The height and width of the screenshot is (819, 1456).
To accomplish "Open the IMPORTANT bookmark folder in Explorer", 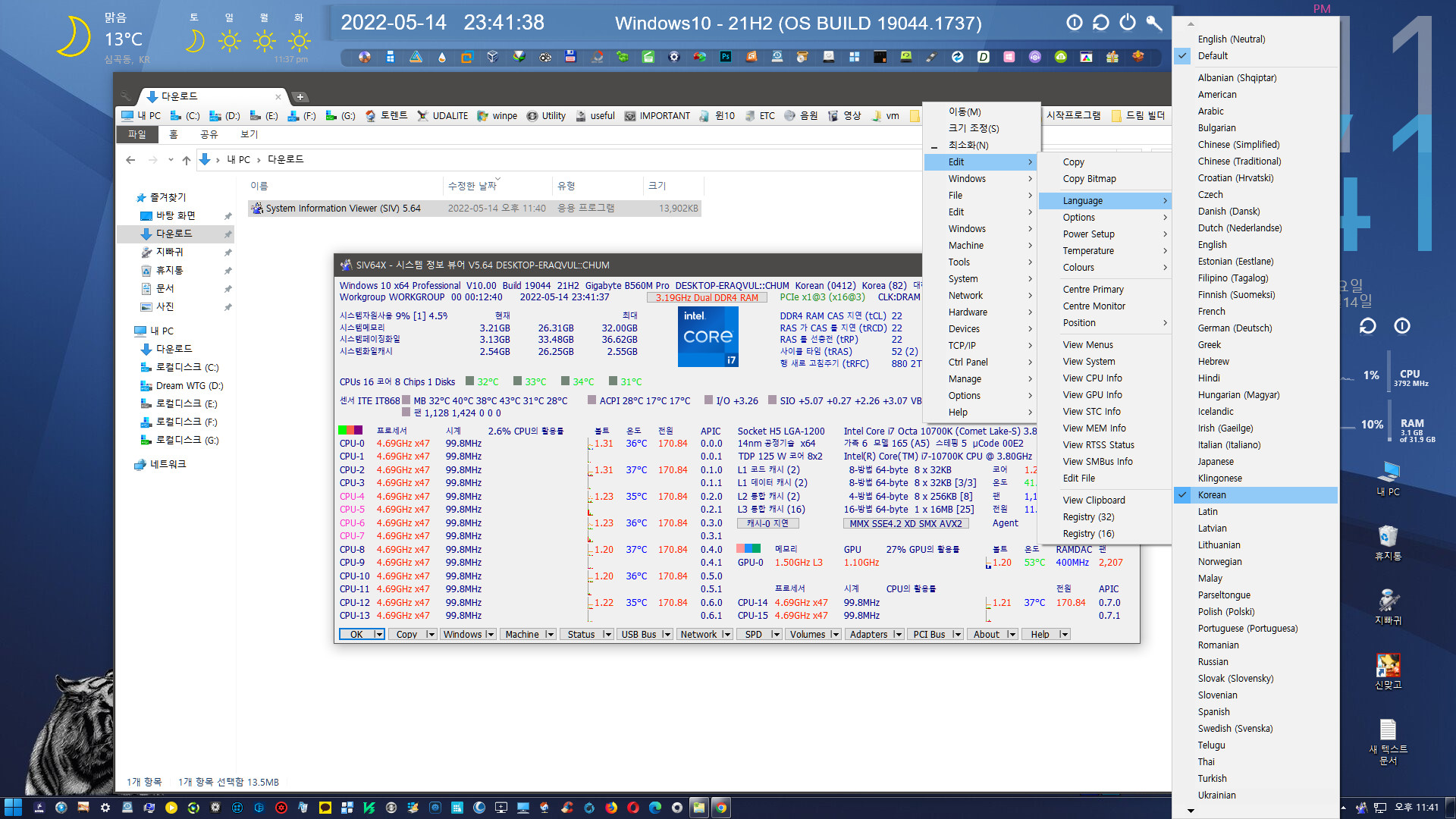I will pos(657,116).
